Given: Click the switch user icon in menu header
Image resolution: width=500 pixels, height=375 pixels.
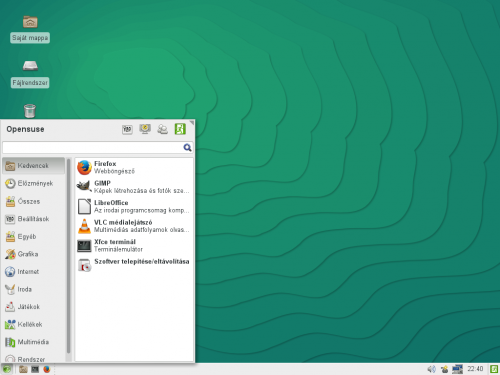Looking at the screenshot, I should point(163,129).
